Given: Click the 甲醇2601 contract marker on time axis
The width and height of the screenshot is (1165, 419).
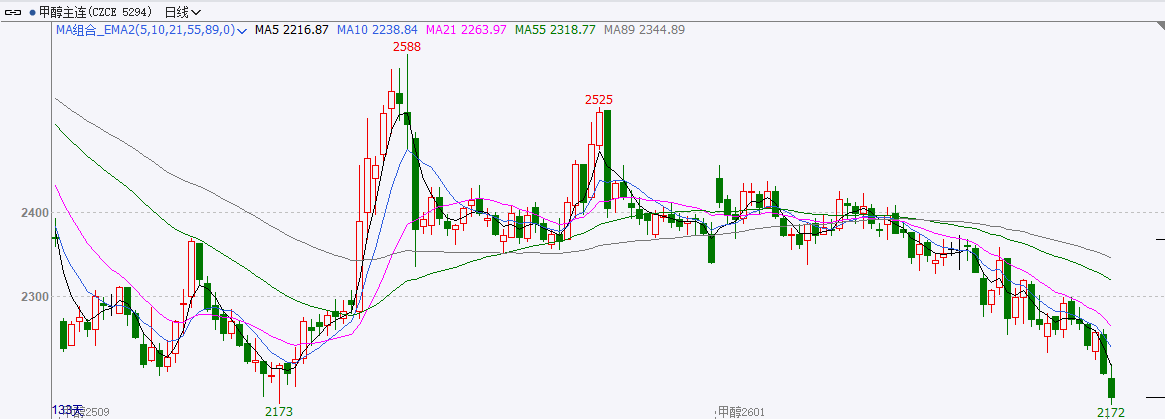Looking at the screenshot, I should click(x=741, y=411).
